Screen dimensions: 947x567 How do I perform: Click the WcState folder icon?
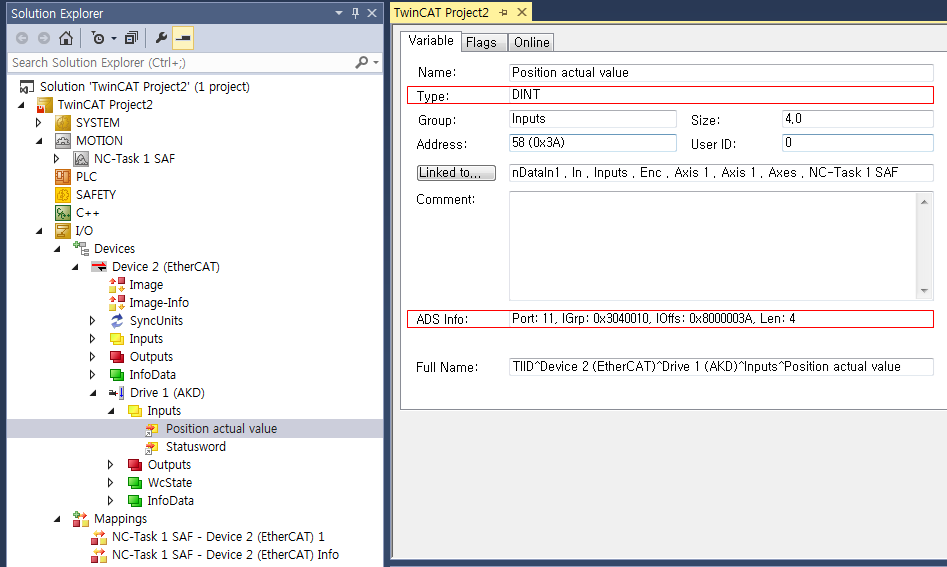coord(135,483)
